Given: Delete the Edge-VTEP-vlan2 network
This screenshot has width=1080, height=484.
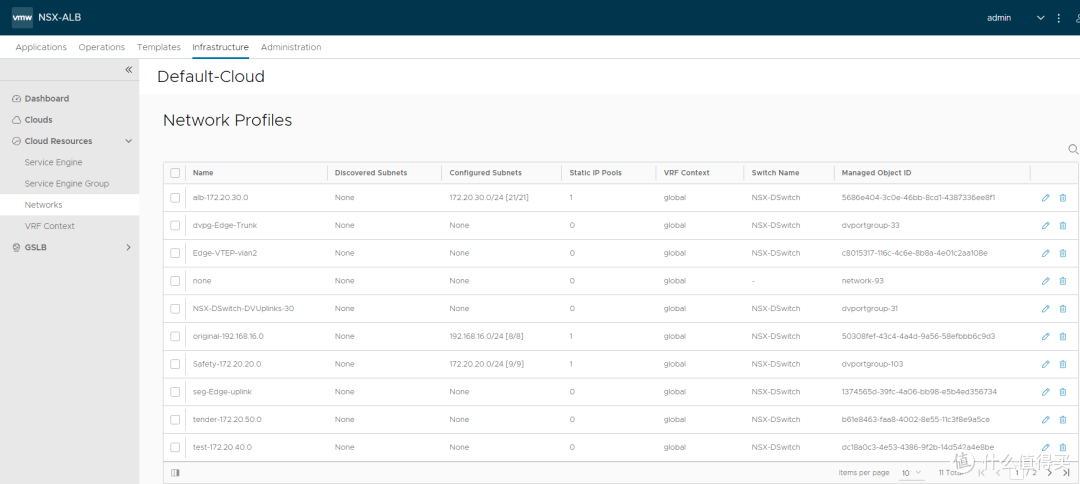Looking at the screenshot, I should pos(1063,253).
